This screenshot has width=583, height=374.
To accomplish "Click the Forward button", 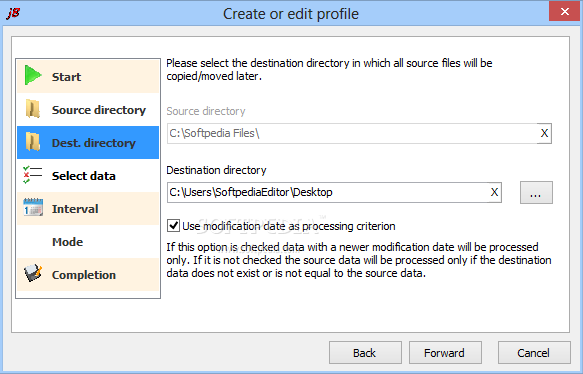I will [x=445, y=352].
